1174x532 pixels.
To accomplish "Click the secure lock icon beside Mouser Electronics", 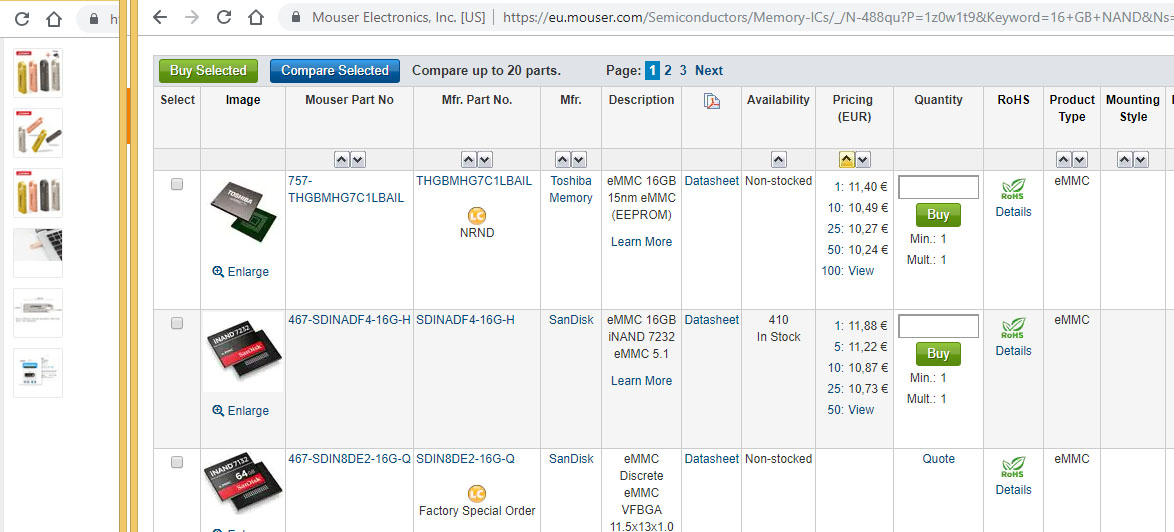I will (296, 17).
